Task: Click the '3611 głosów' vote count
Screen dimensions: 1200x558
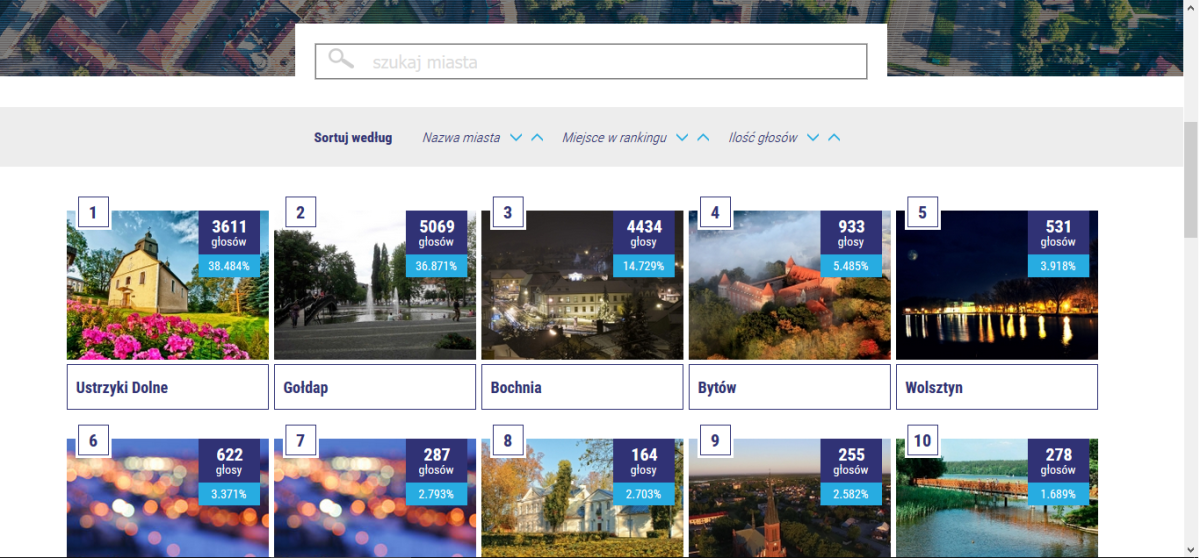Action: coord(229,233)
